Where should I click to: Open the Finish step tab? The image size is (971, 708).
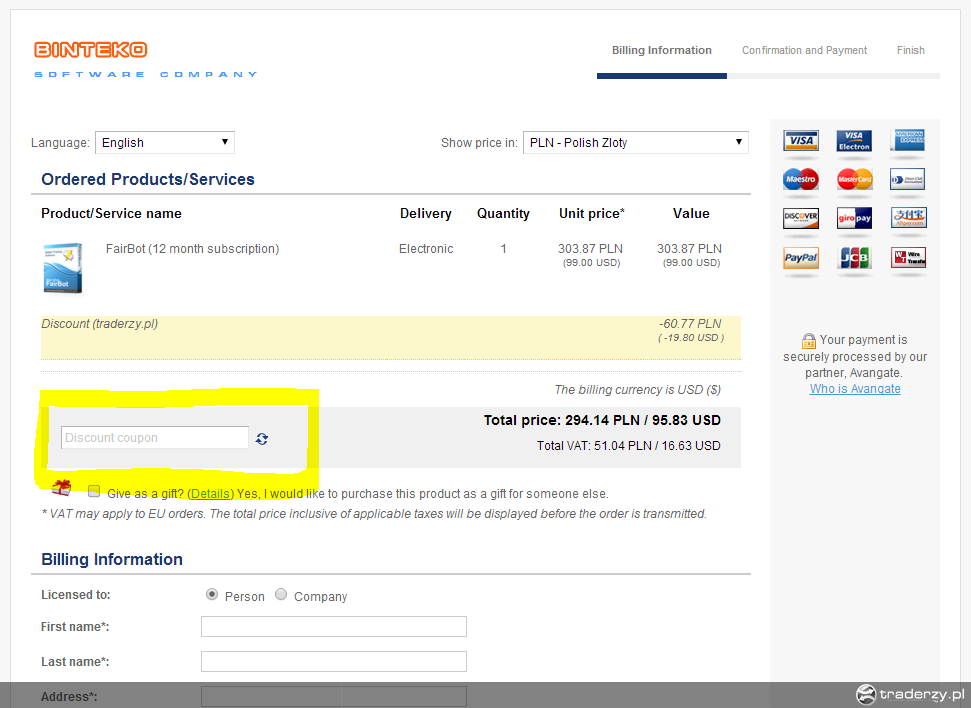pos(910,50)
